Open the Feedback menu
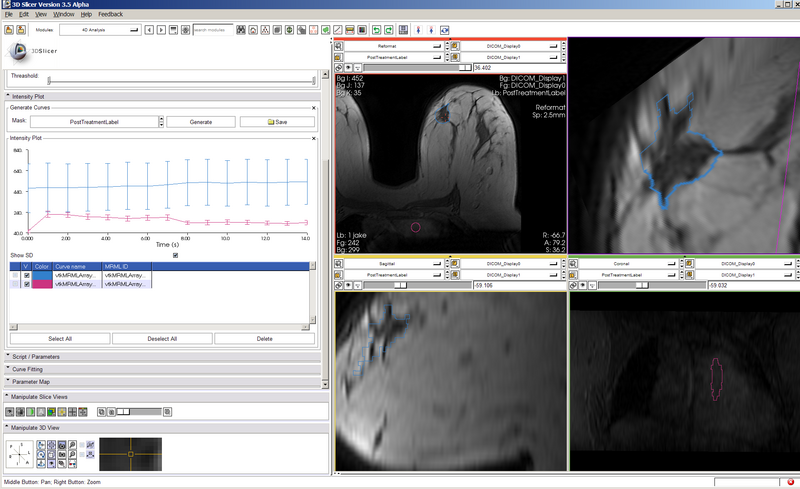The width and height of the screenshot is (800, 489). click(x=111, y=15)
